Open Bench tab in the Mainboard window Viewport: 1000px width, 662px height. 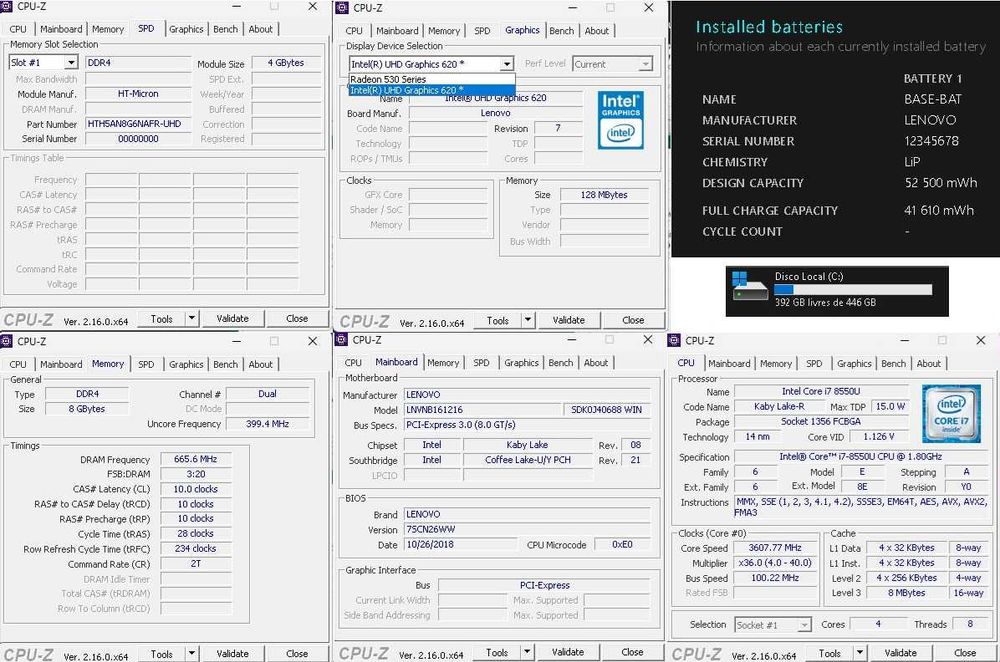[x=561, y=362]
